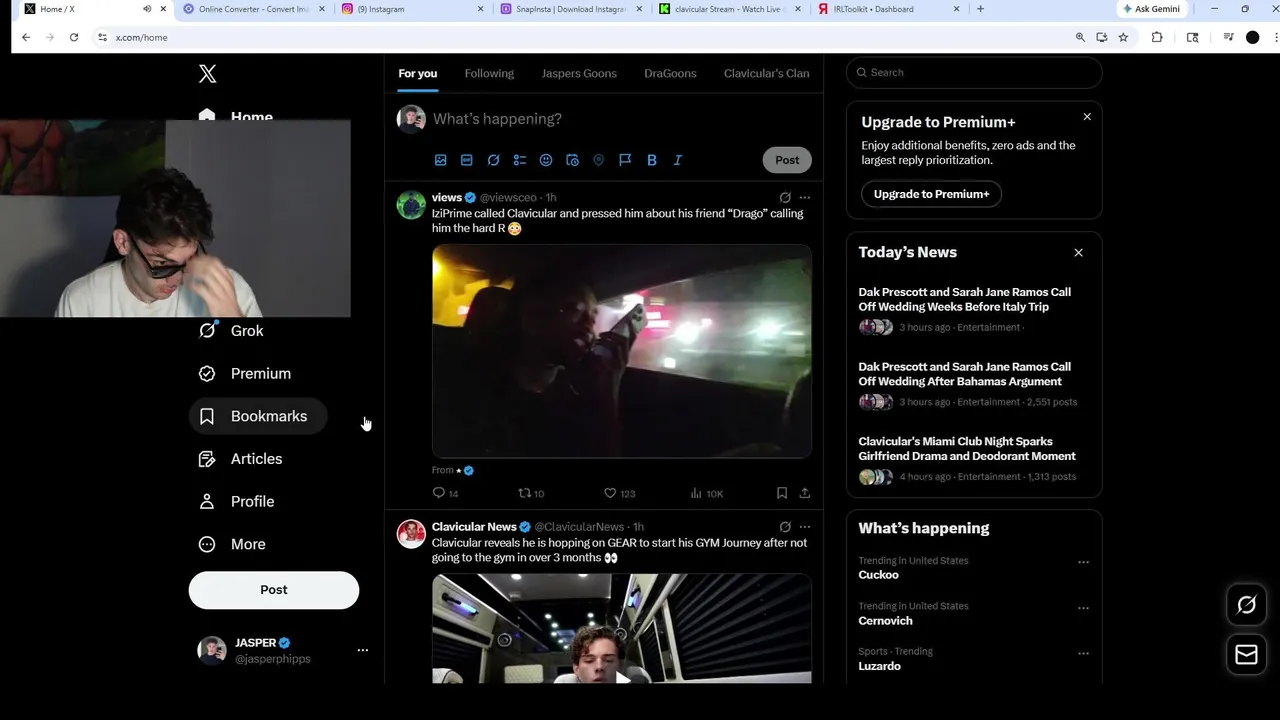The width and height of the screenshot is (1280, 720).
Task: Click the Ask Gemini button
Action: coord(1152,9)
